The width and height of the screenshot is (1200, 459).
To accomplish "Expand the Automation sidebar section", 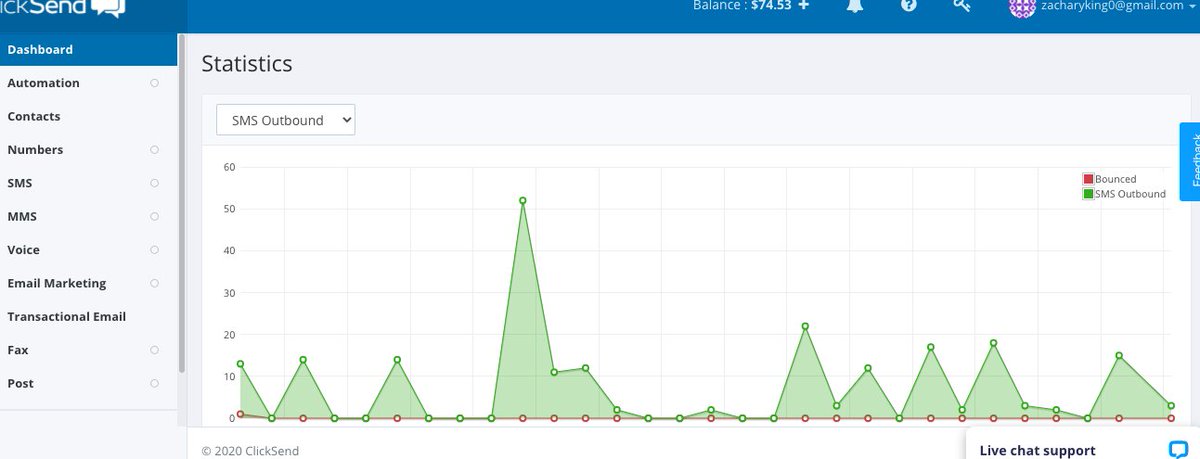I will [x=154, y=83].
